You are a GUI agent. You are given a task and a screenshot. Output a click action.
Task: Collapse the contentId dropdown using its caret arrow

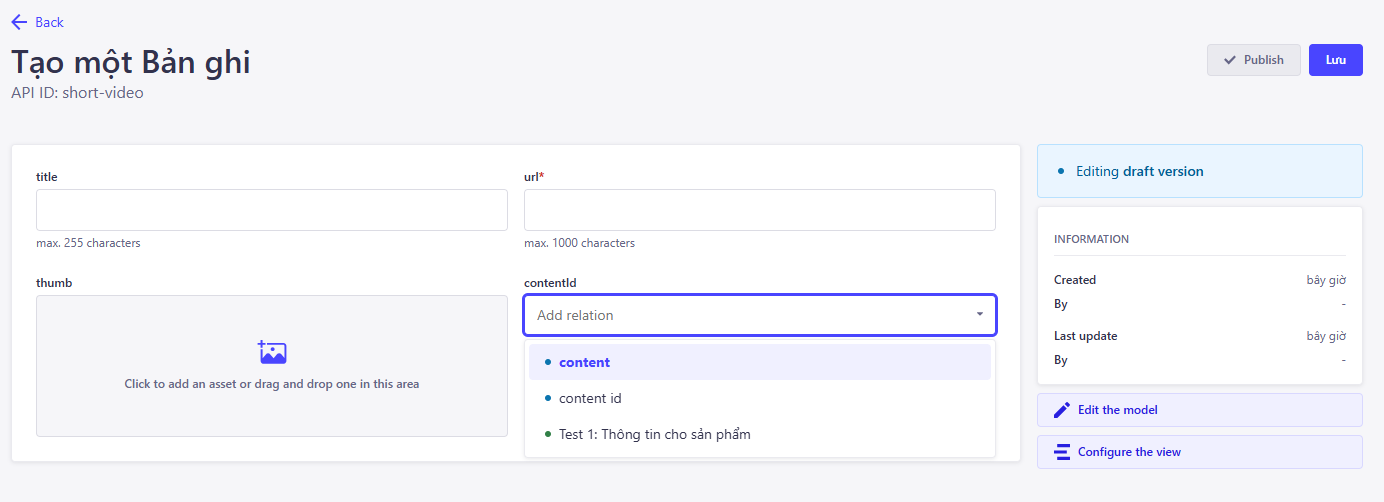(980, 315)
